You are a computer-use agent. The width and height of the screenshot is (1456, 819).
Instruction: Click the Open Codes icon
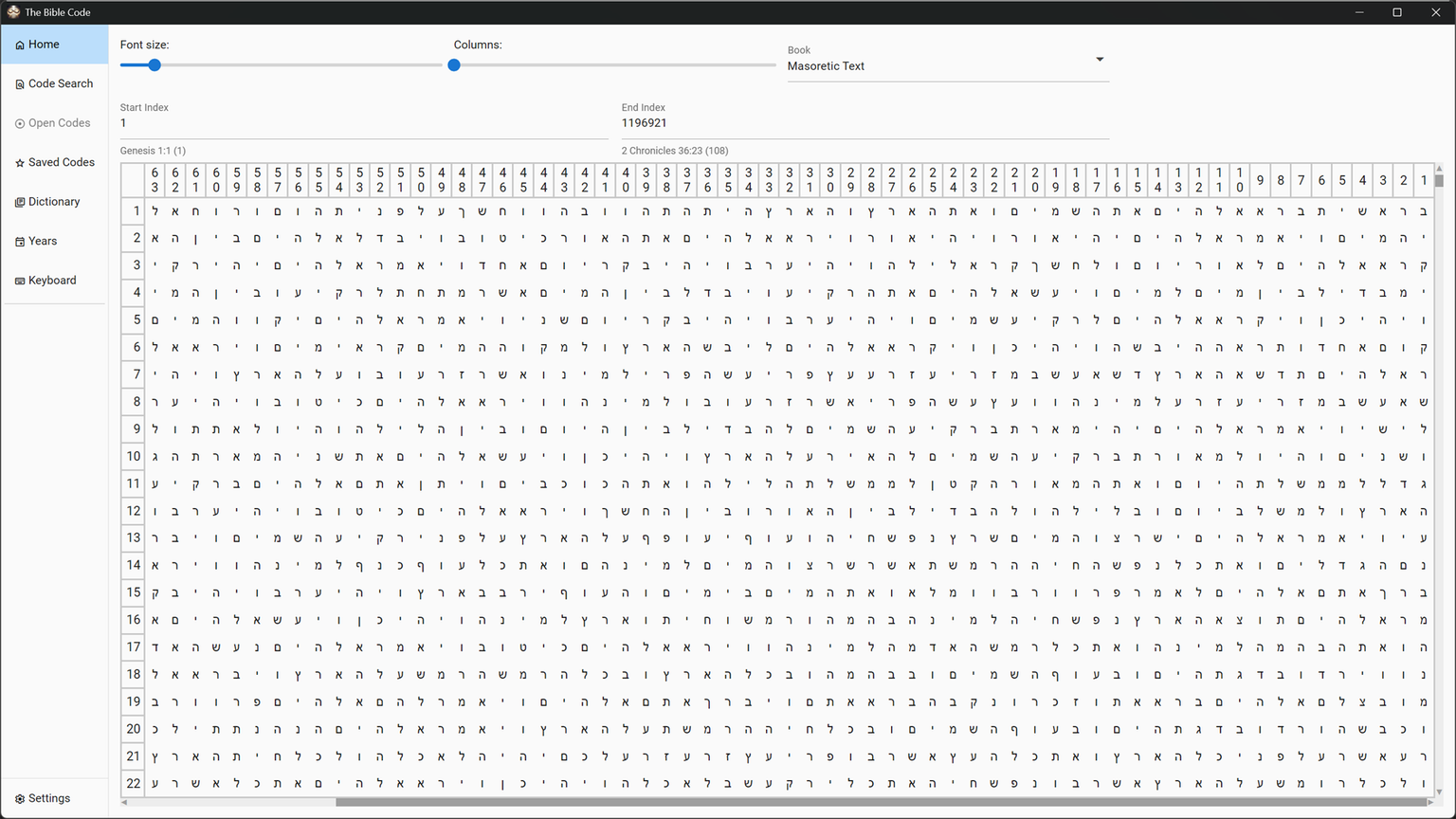point(20,124)
